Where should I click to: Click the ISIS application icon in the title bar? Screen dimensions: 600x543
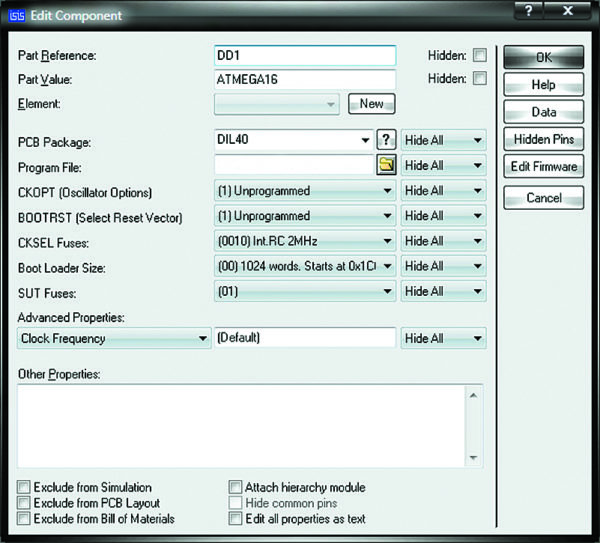(x=16, y=16)
